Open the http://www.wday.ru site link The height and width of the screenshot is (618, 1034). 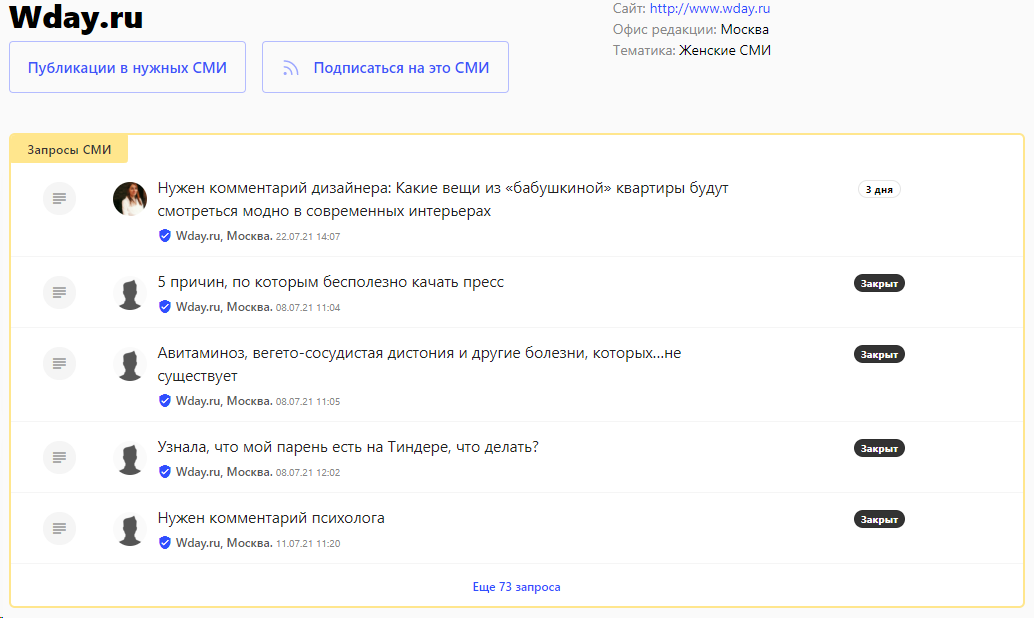pos(709,8)
